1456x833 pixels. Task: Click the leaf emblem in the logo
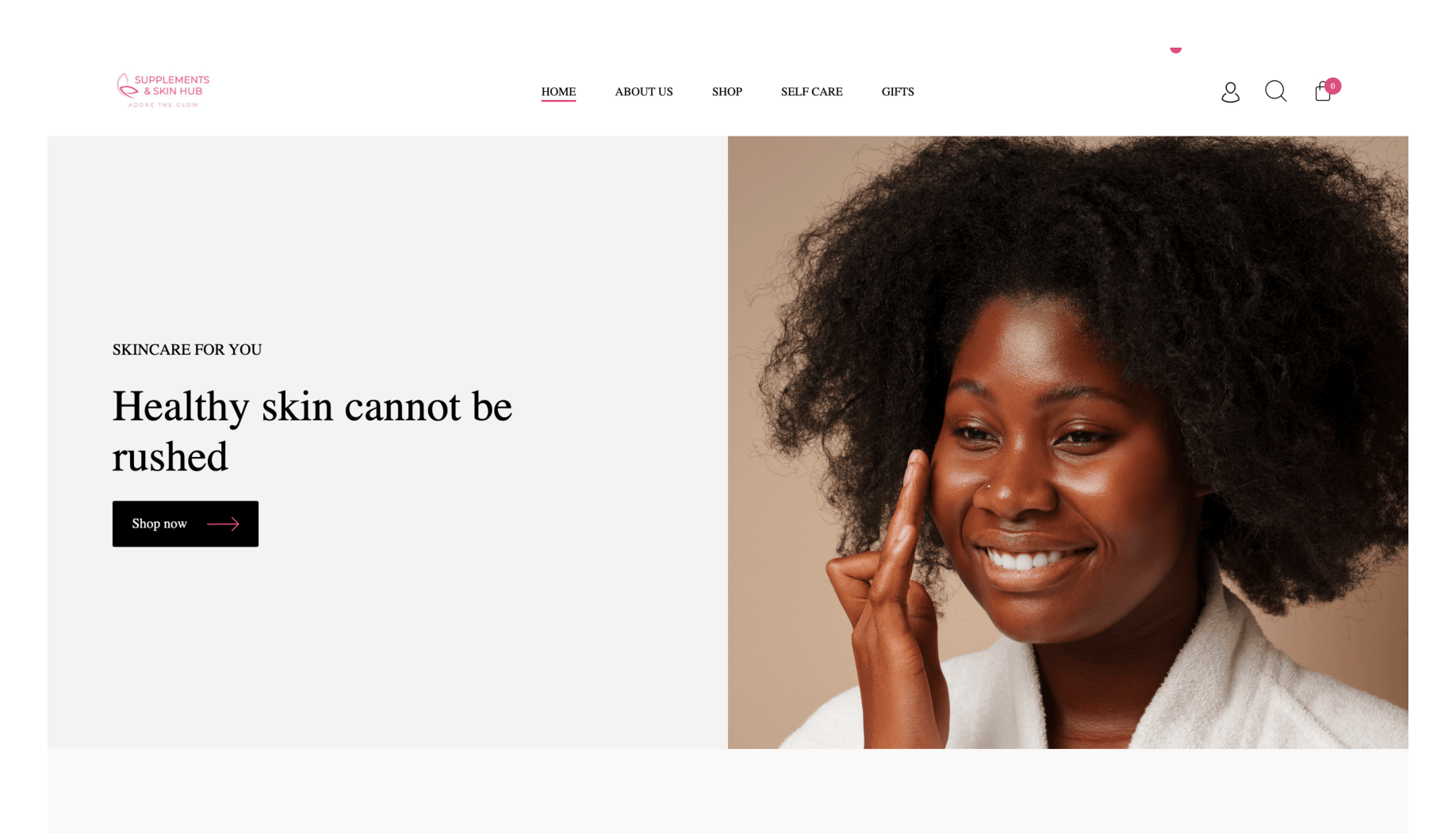tap(125, 86)
